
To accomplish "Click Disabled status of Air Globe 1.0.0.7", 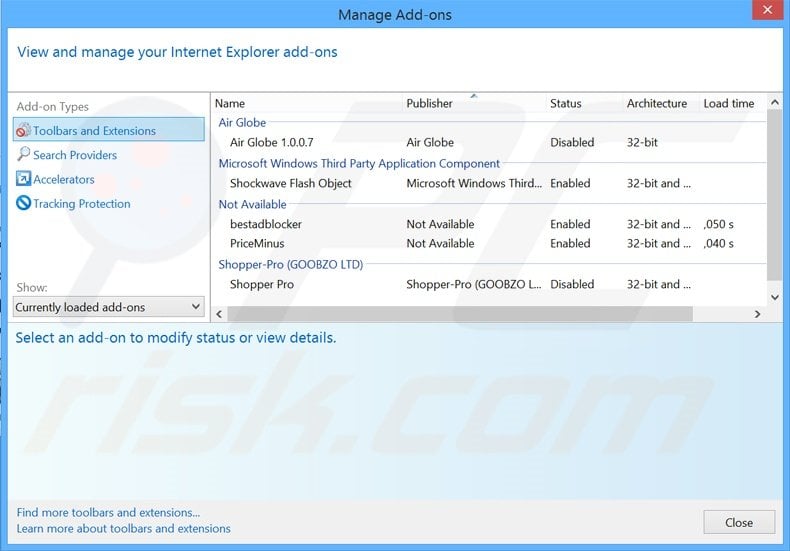I will pyautogui.click(x=572, y=143).
